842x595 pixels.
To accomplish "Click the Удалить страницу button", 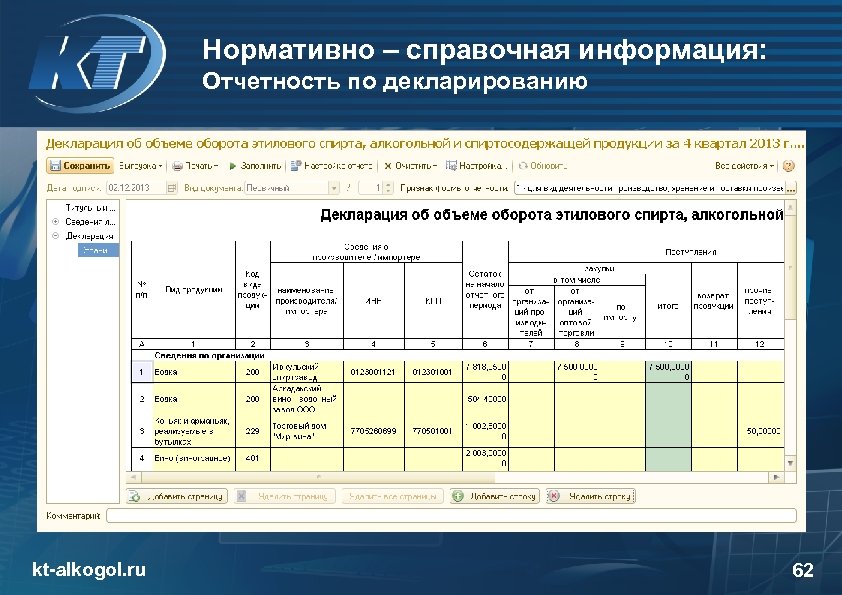I will tap(285, 496).
